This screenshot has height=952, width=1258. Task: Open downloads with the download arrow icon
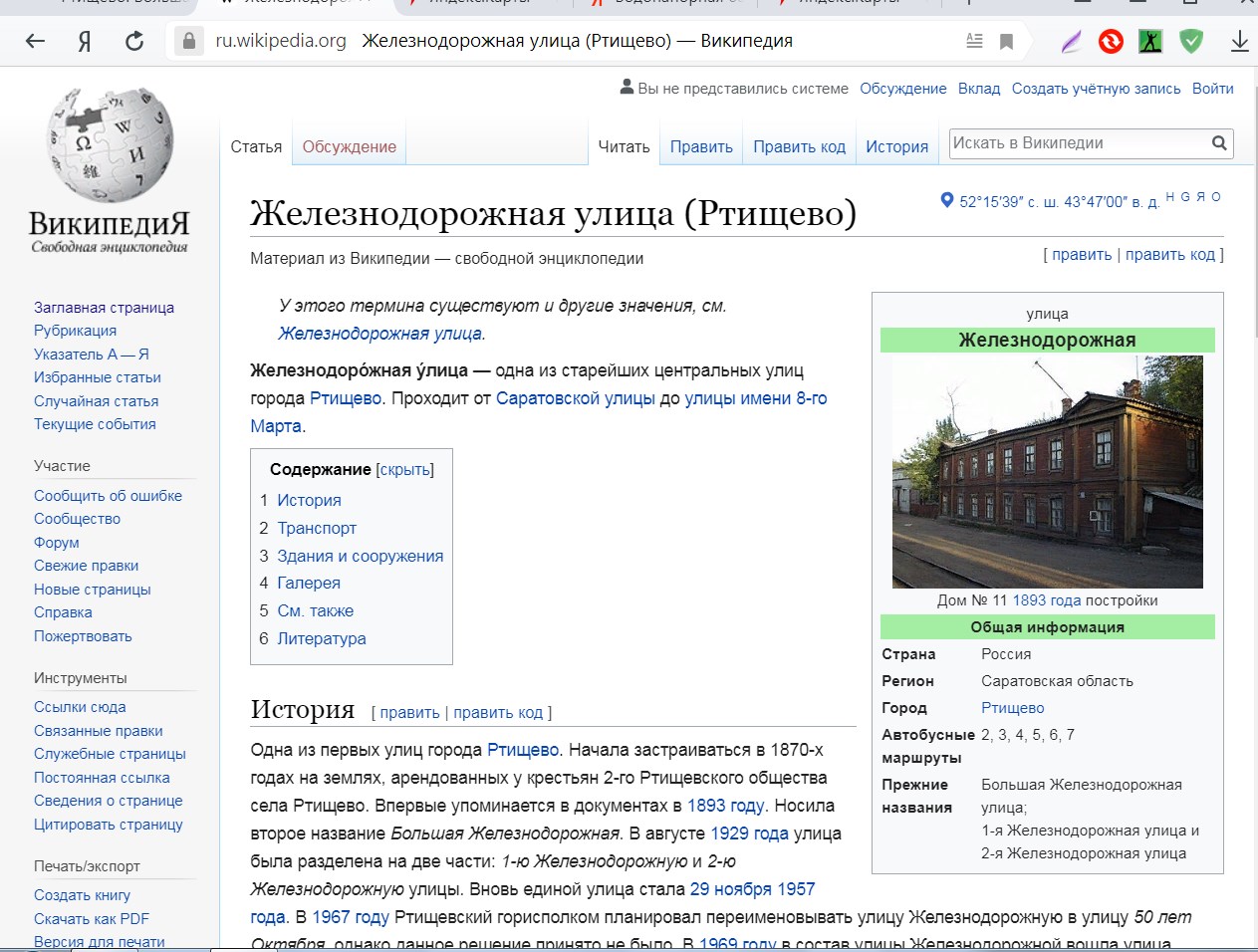tap(1239, 41)
